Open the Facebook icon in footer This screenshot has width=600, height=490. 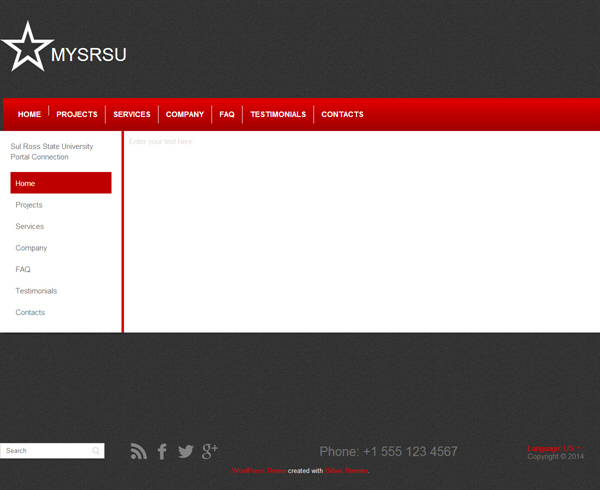coord(162,452)
